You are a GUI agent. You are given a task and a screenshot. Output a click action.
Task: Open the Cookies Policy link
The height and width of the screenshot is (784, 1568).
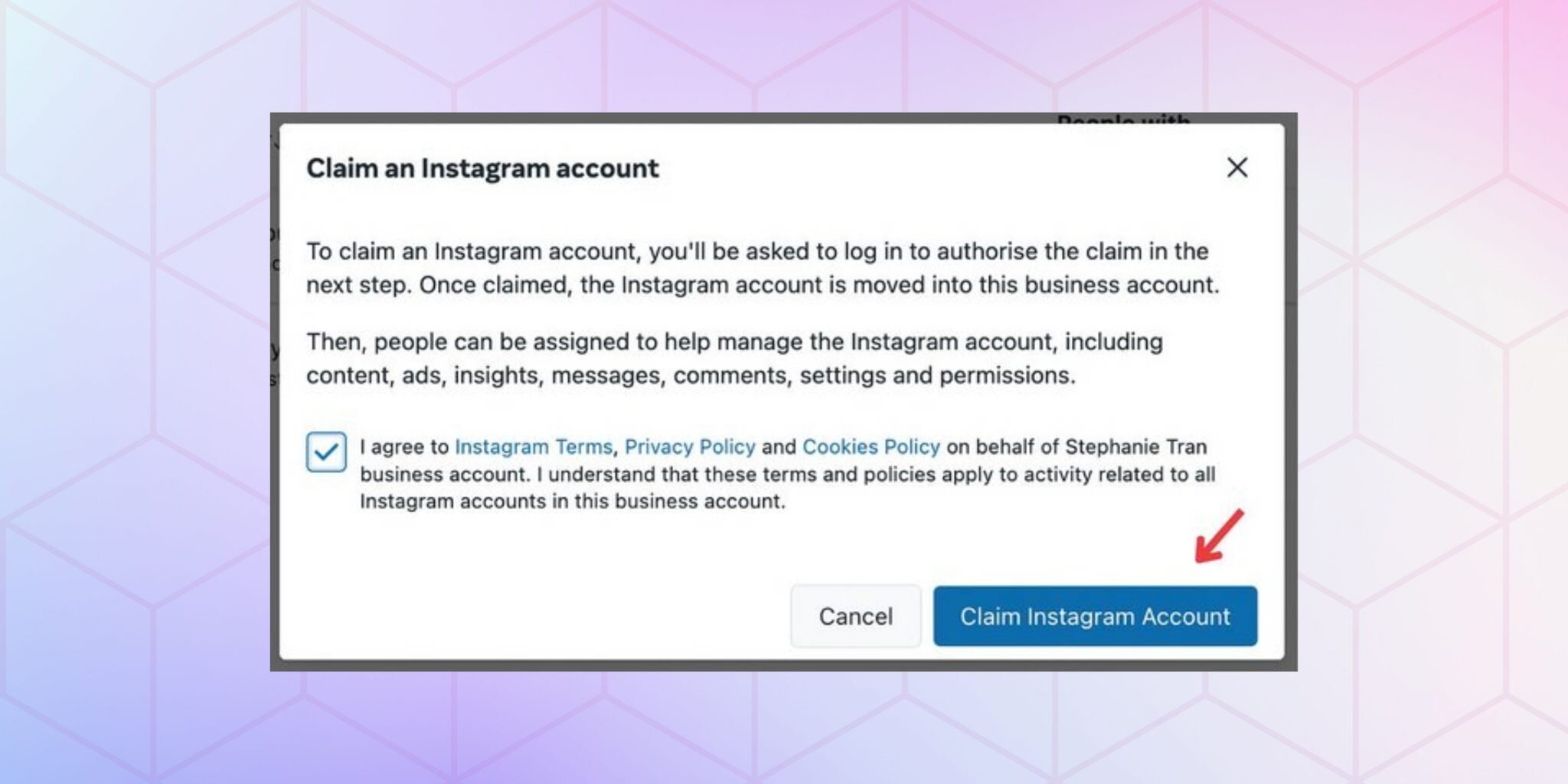871,446
